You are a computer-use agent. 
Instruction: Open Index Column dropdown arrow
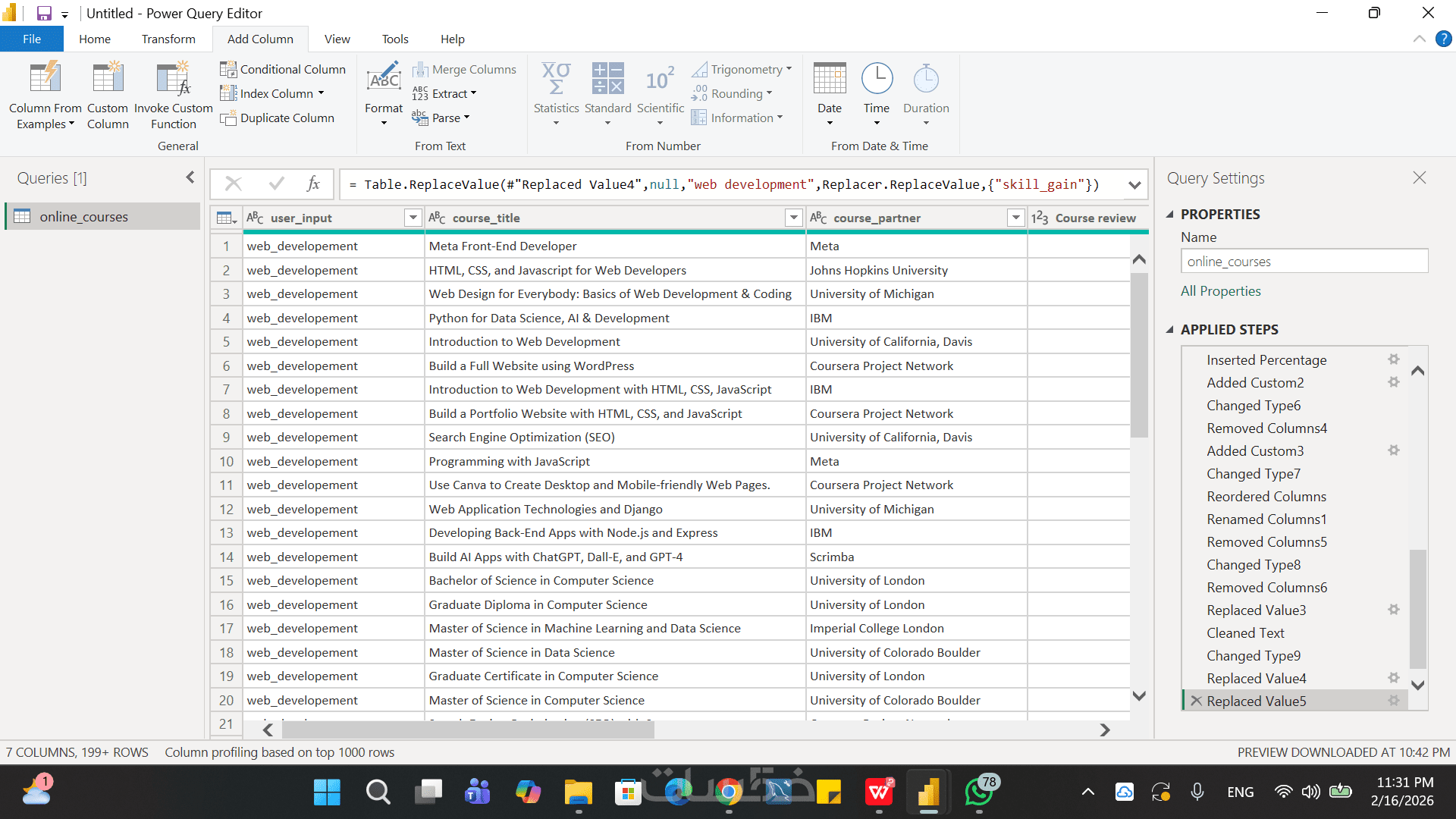point(322,93)
